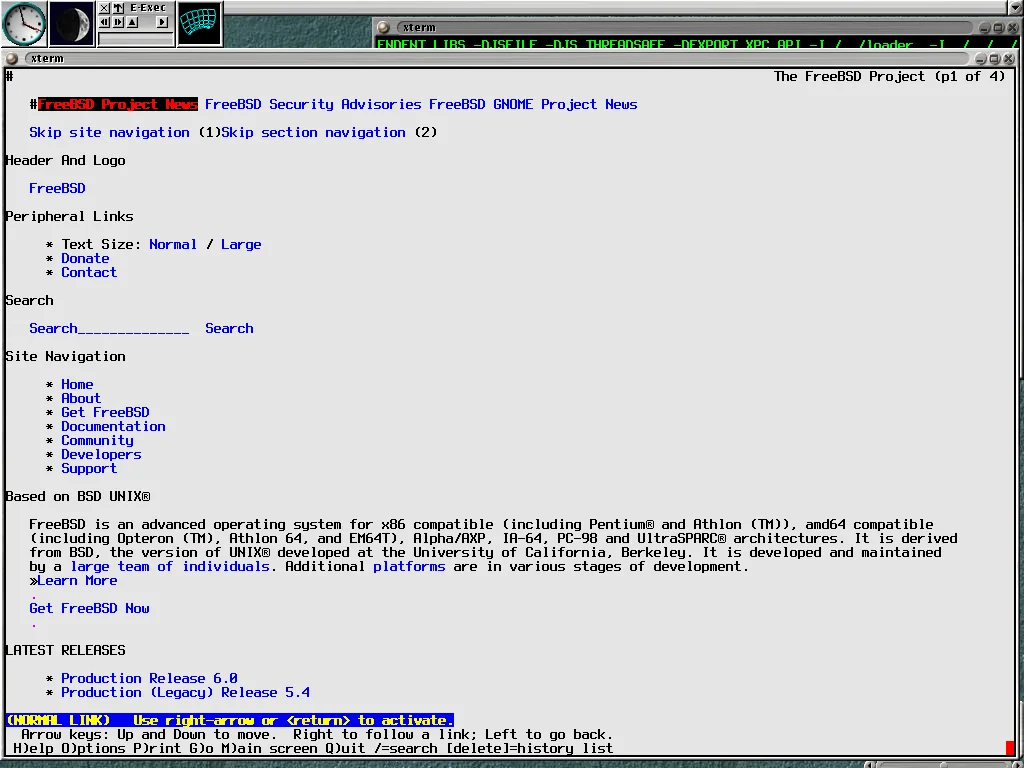This screenshot has height=768, width=1024.
Task: Click inside the E-Exec command input bar
Action: [135, 40]
